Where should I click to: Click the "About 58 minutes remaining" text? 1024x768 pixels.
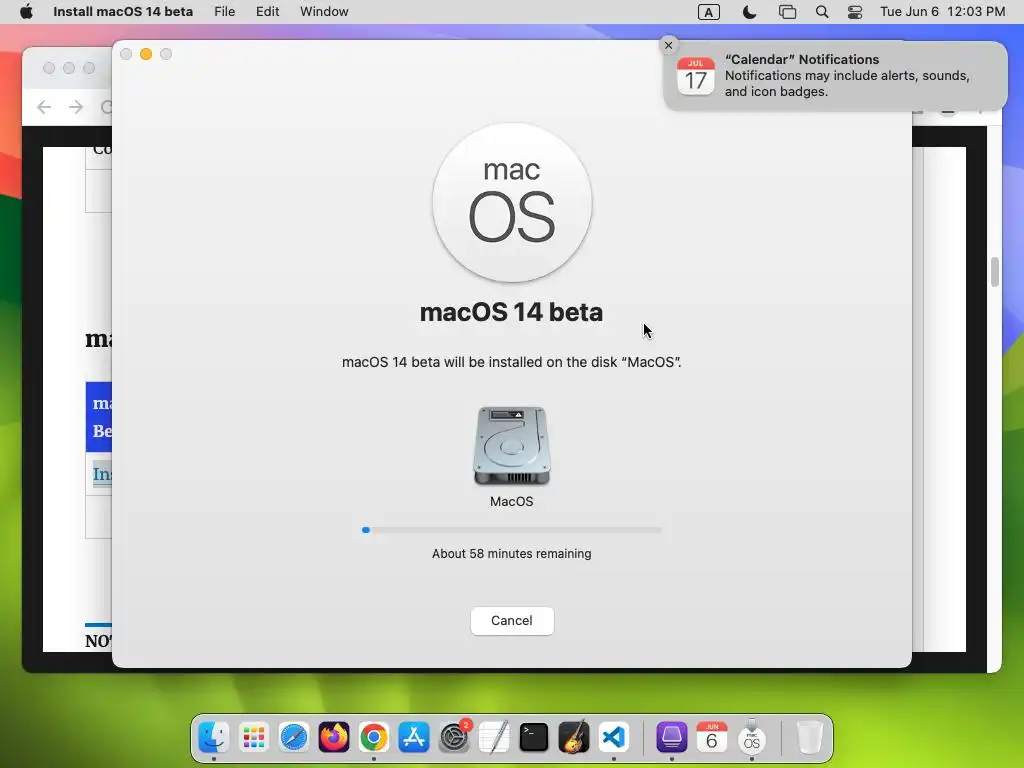click(x=511, y=553)
